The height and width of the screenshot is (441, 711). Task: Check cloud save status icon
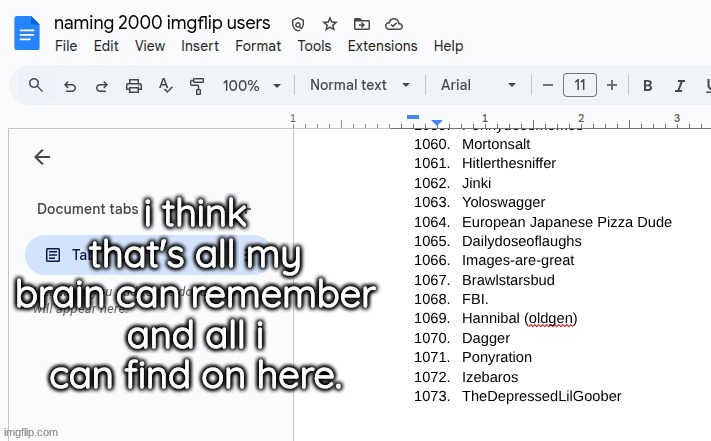click(394, 24)
